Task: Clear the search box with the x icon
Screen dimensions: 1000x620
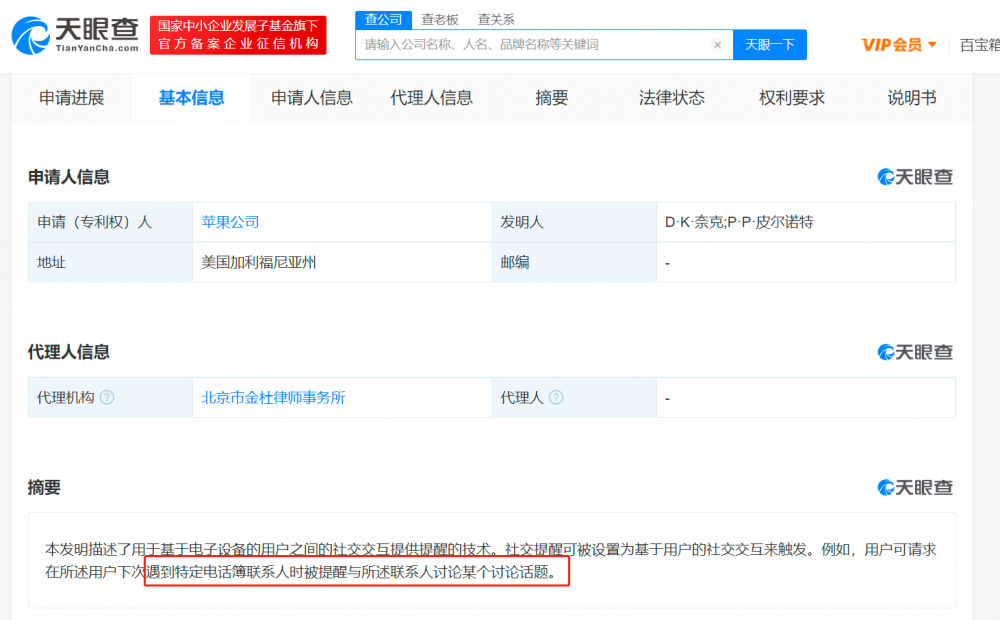Action: click(717, 45)
